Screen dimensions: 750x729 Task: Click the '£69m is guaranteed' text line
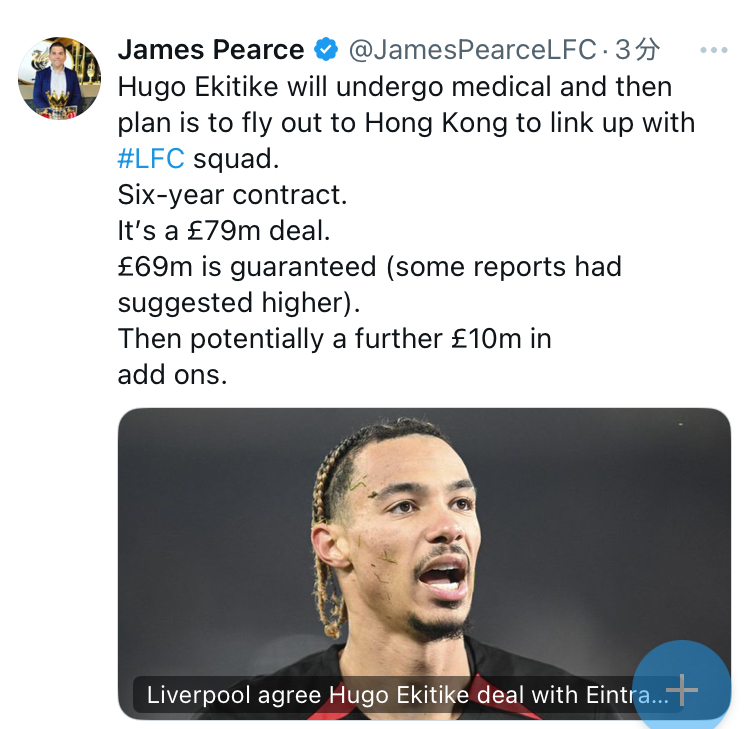click(x=370, y=266)
